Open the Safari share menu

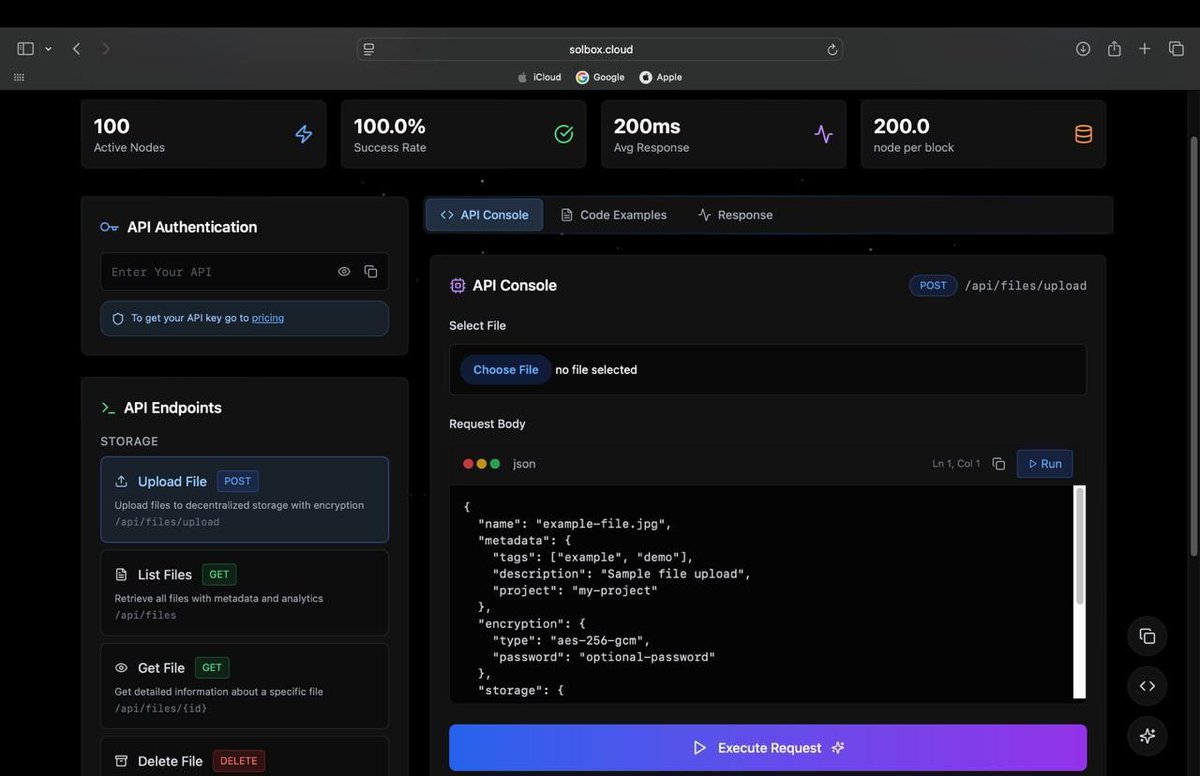click(1114, 49)
